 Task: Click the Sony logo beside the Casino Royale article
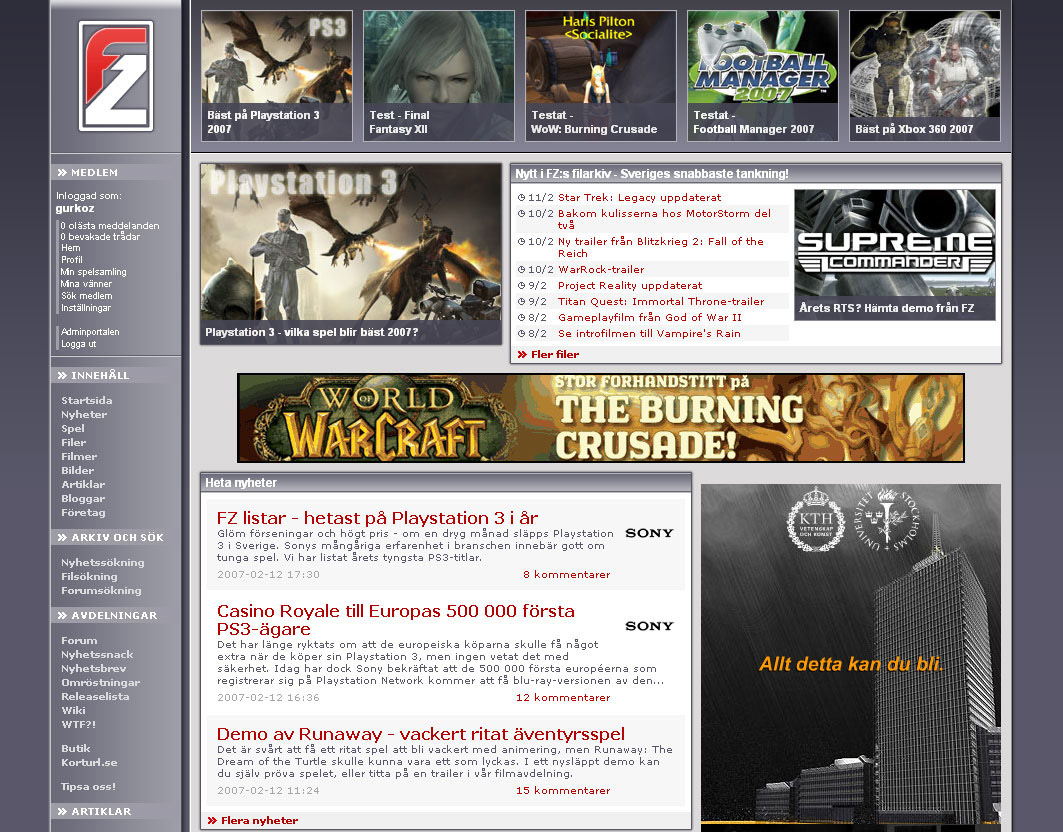[x=649, y=626]
